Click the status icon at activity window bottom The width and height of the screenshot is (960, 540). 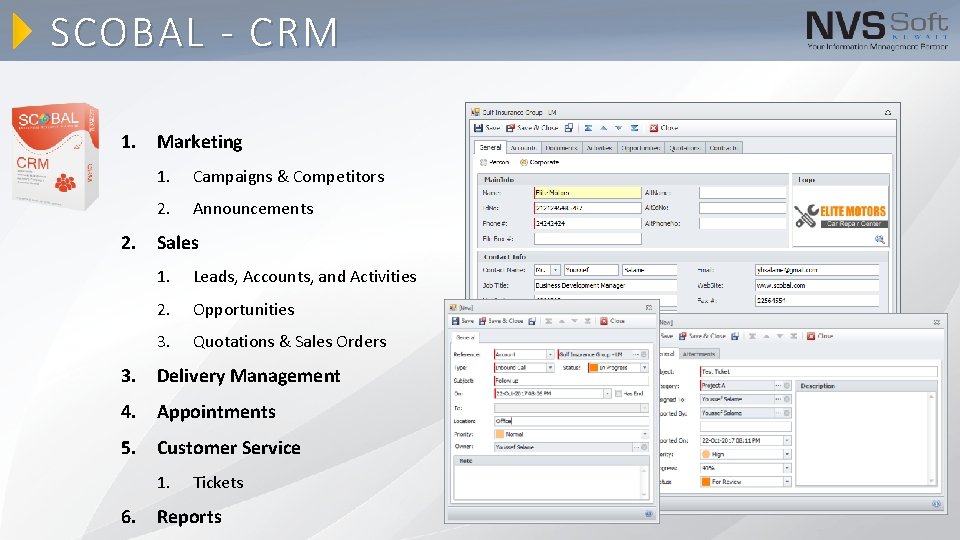coord(648,514)
